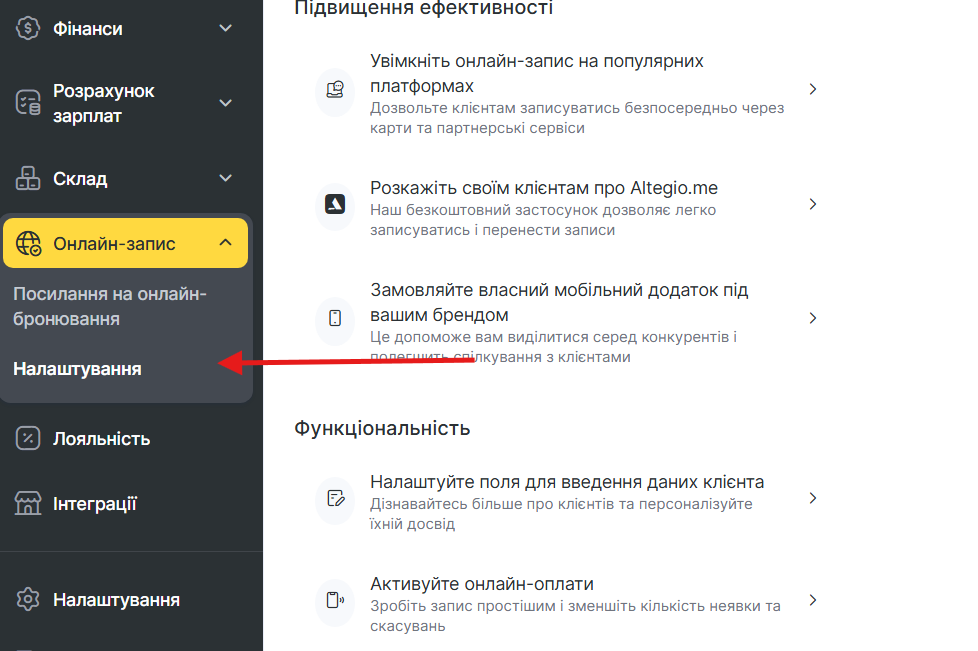
Task: Expand the Склад section chevron
Action: tap(226, 179)
